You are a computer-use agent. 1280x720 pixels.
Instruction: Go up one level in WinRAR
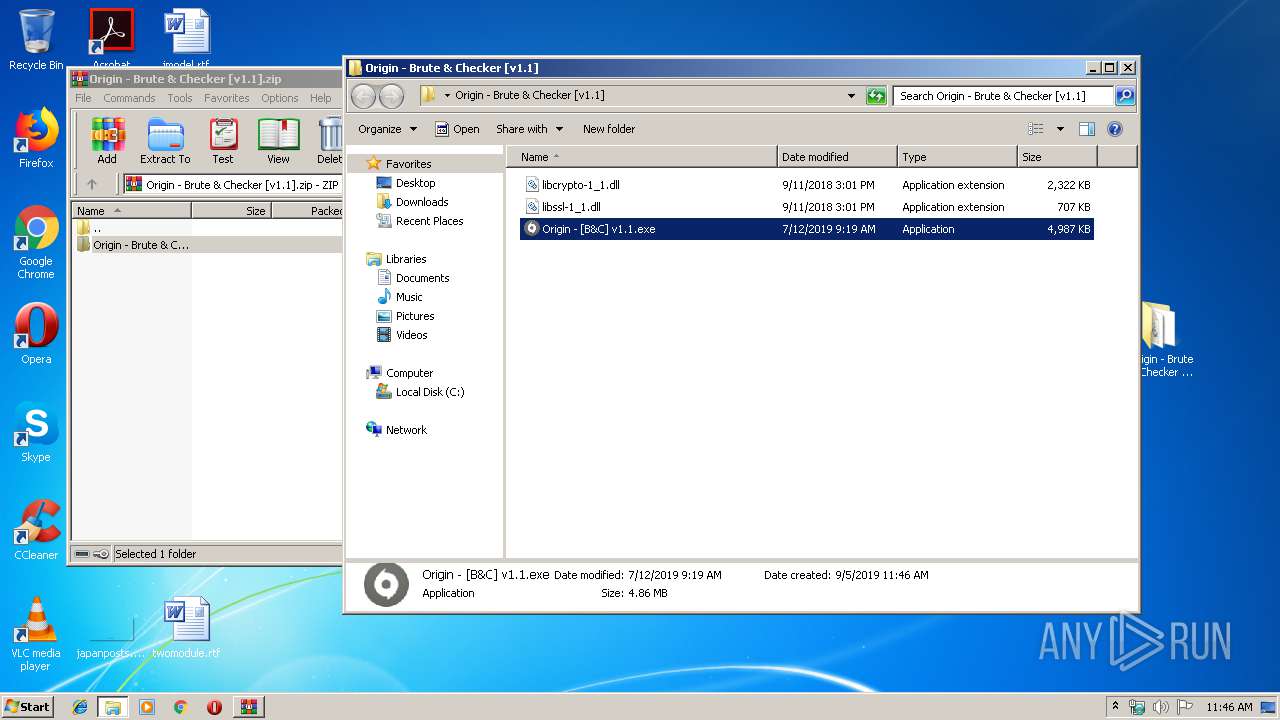pos(92,184)
